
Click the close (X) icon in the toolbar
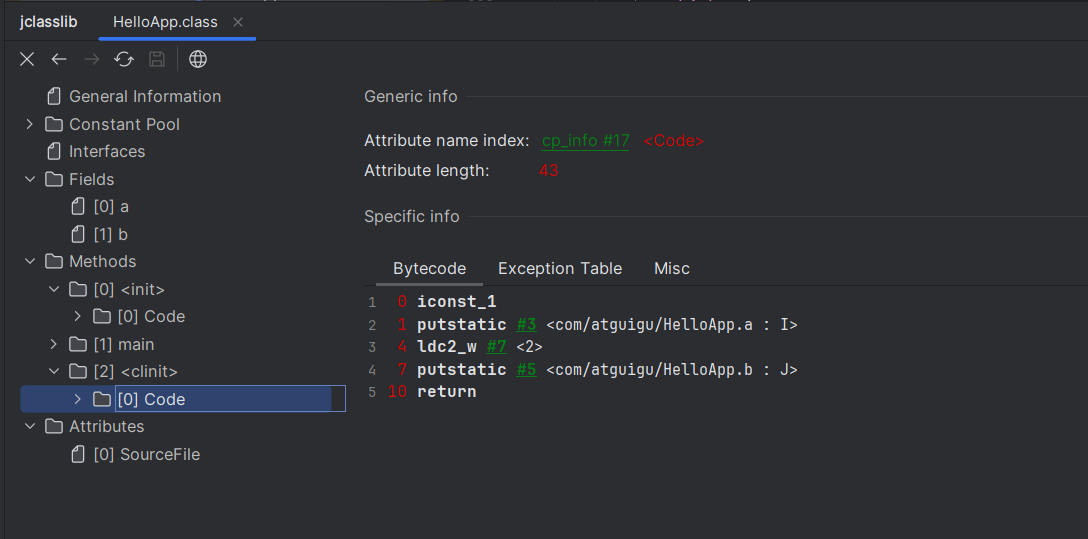click(27, 59)
